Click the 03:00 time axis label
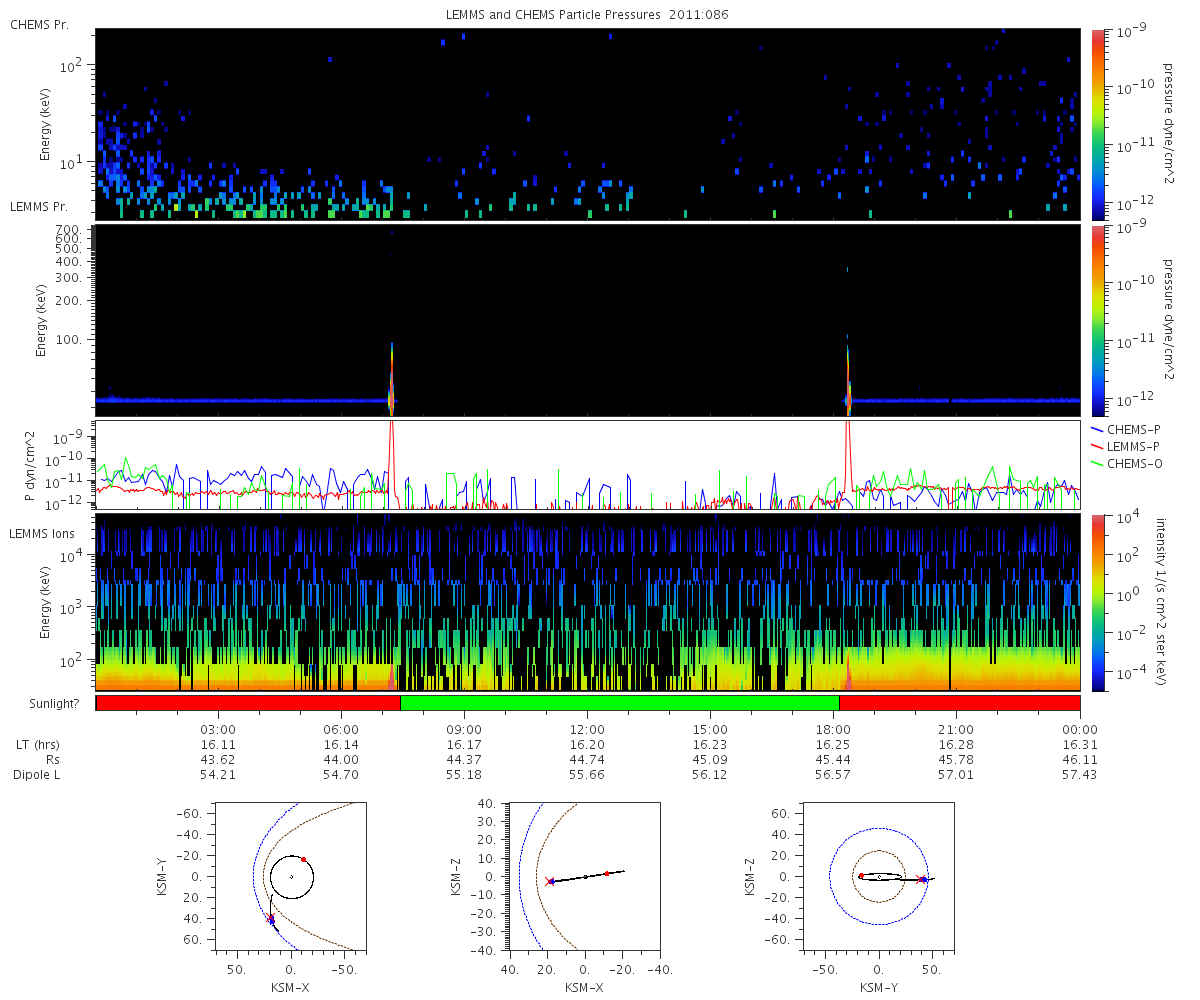This screenshot has height=1000, width=1200. [218, 730]
